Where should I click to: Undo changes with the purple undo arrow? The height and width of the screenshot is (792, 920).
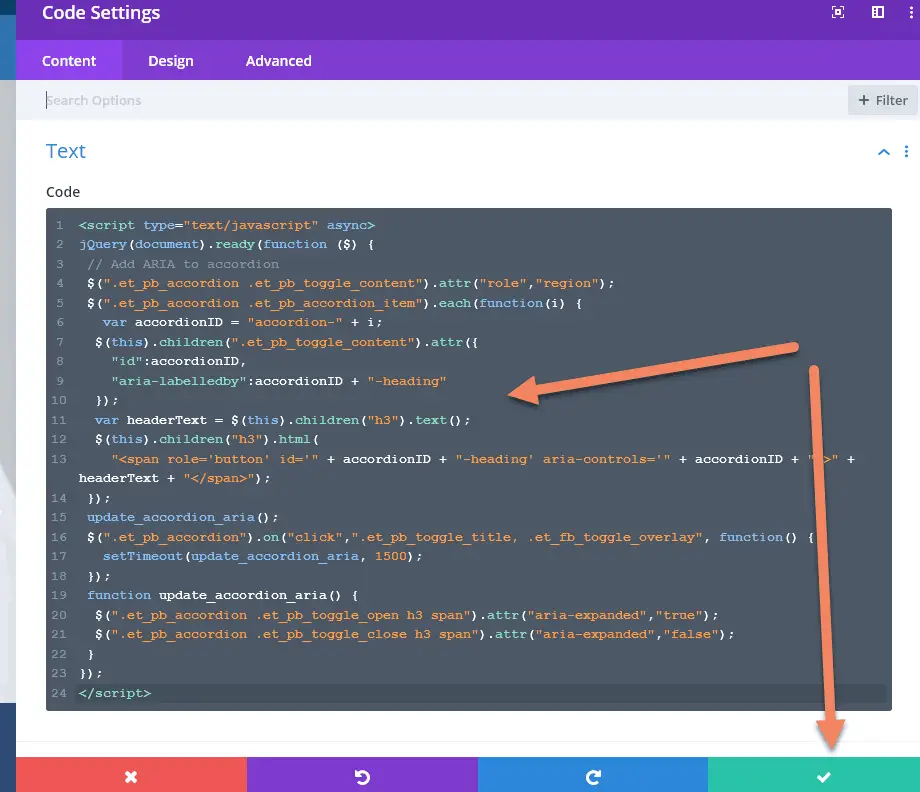(363, 776)
